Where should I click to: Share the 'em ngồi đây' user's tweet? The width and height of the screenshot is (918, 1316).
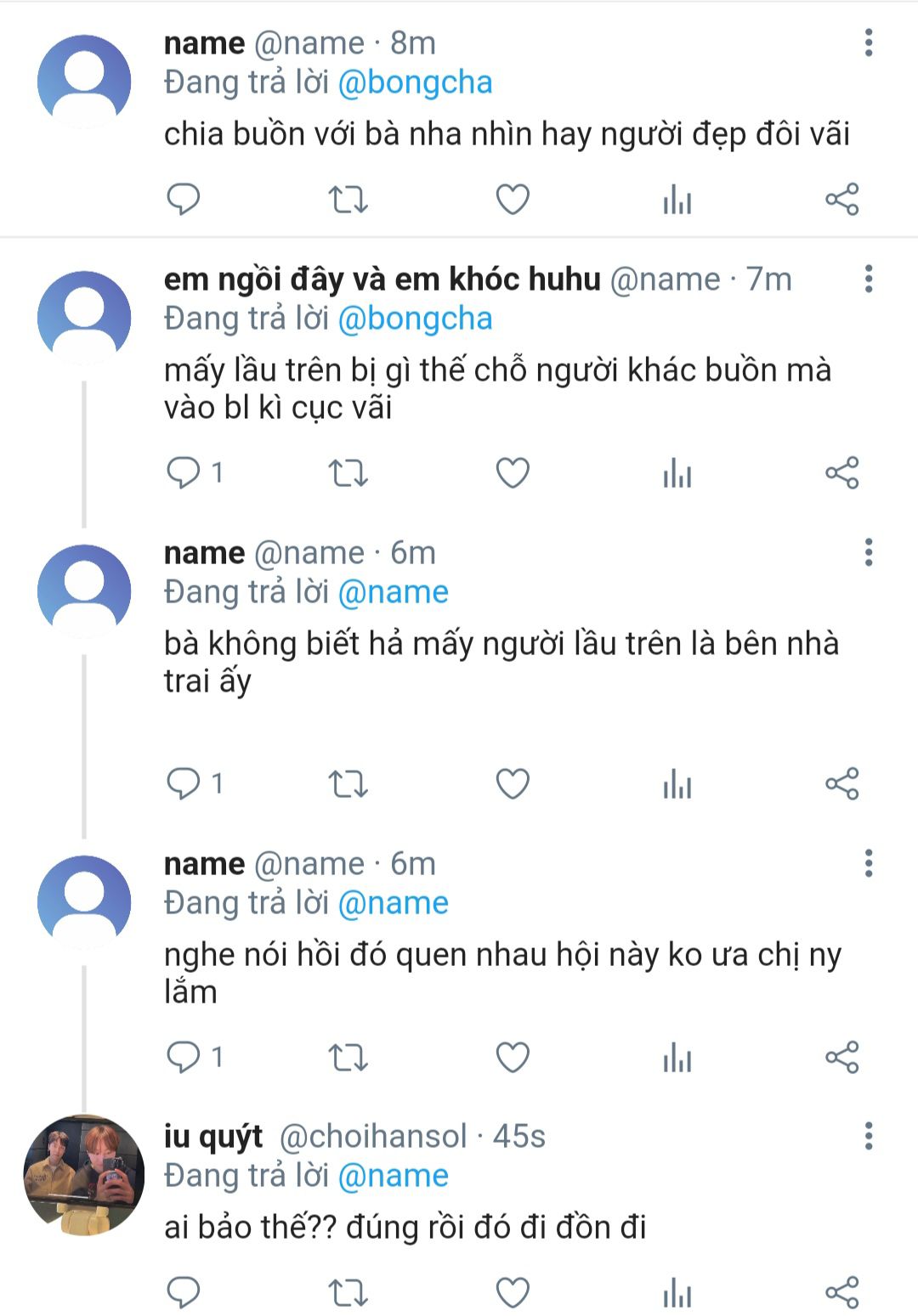click(x=842, y=473)
